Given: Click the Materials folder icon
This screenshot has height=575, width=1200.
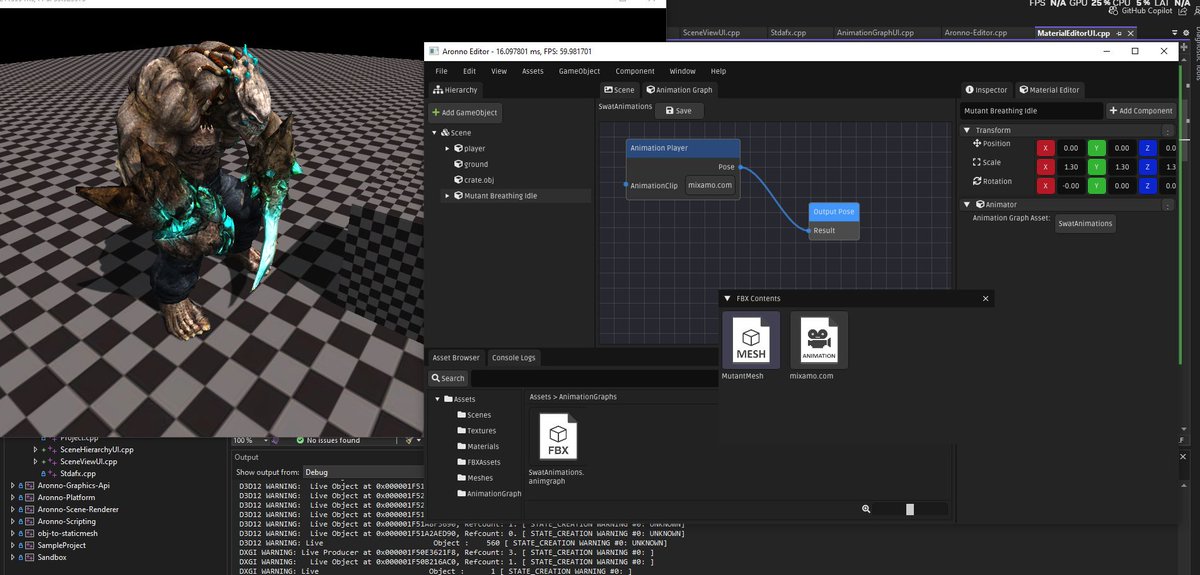Looking at the screenshot, I should point(461,447).
